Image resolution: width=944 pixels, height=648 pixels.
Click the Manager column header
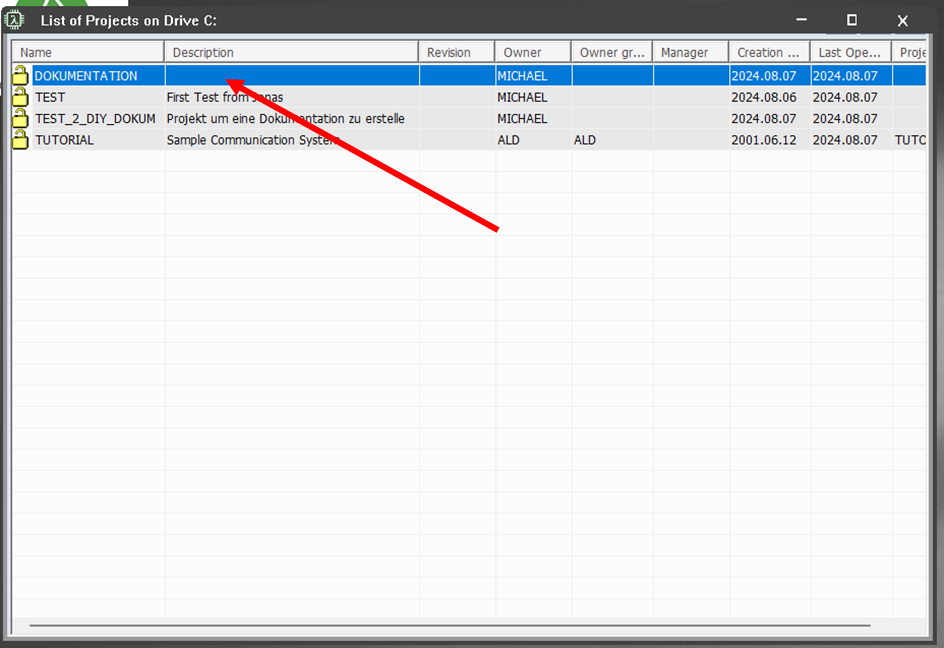(690, 52)
